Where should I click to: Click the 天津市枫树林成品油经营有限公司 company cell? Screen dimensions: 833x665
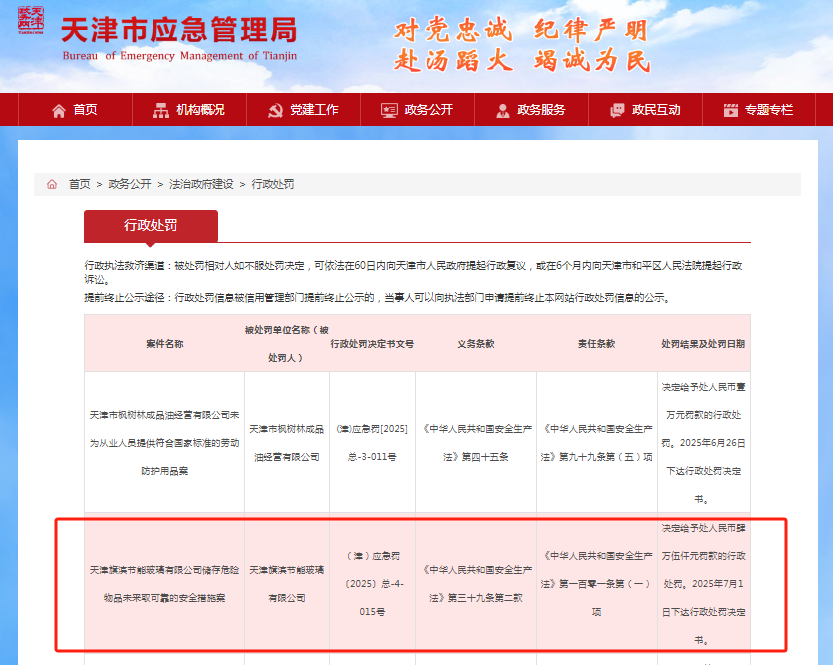pyautogui.click(x=287, y=442)
